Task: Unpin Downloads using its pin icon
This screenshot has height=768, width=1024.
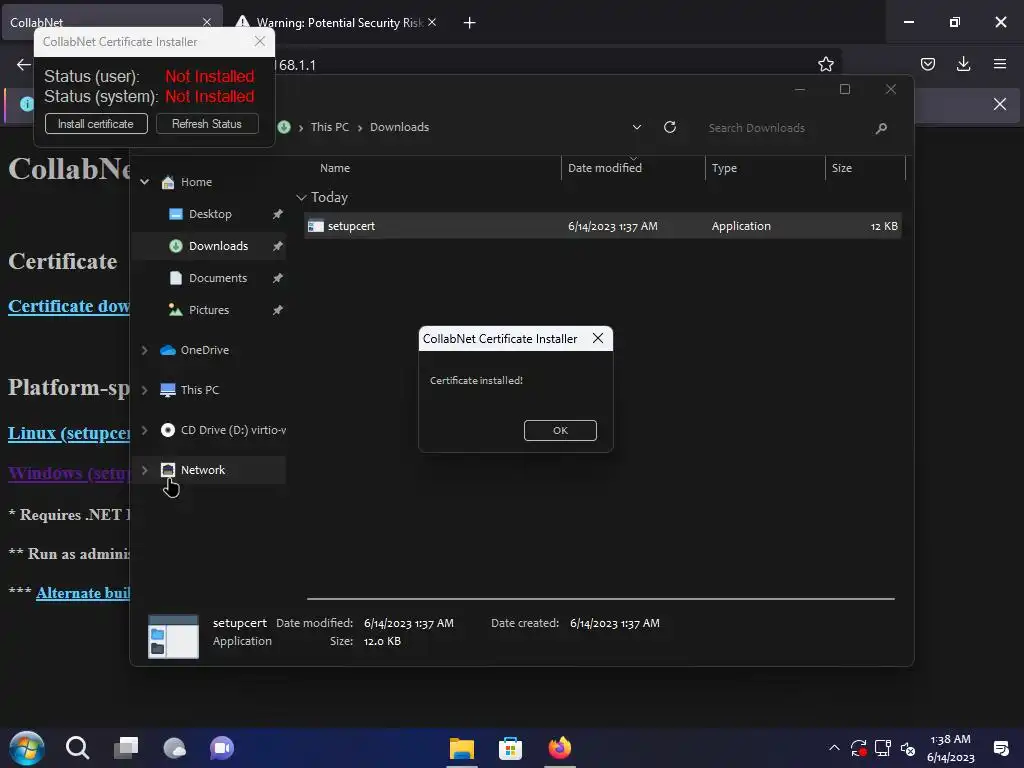Action: click(x=278, y=246)
